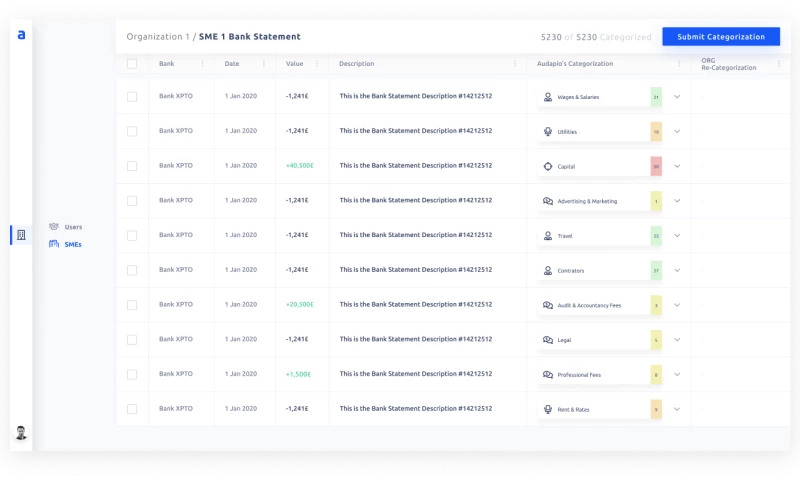Check the Wages & Salaries row checkbox
Viewport: 800px width, 480px height.
(x=132, y=97)
